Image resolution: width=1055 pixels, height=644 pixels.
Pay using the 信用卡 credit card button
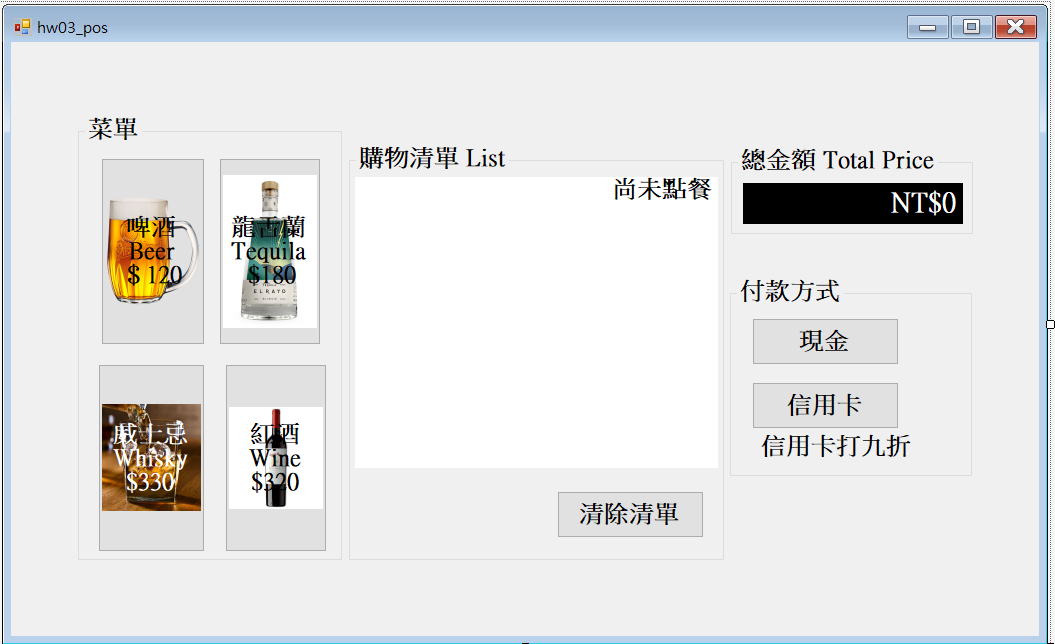coord(825,405)
